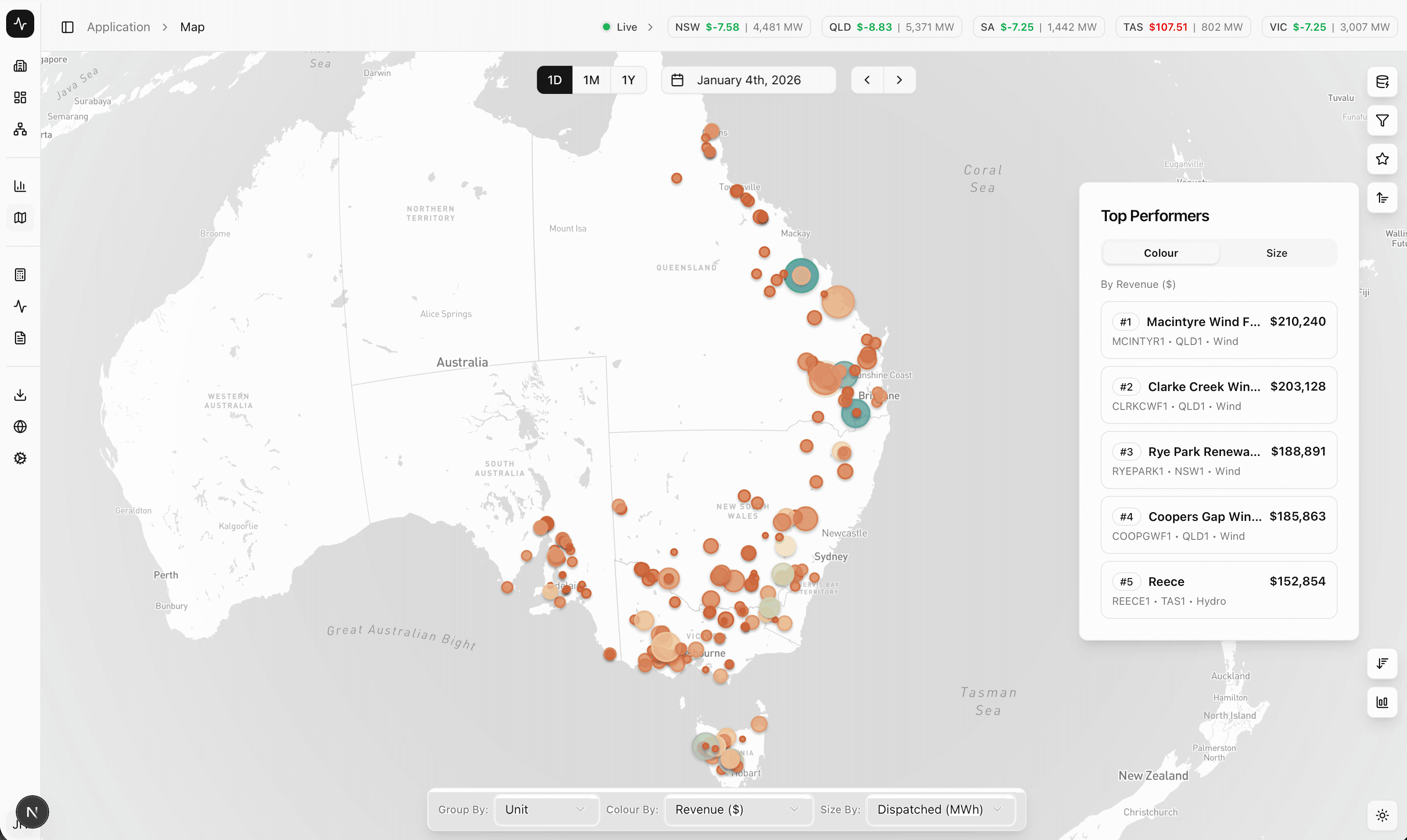Open the globe icon in sidebar

pyautogui.click(x=20, y=427)
